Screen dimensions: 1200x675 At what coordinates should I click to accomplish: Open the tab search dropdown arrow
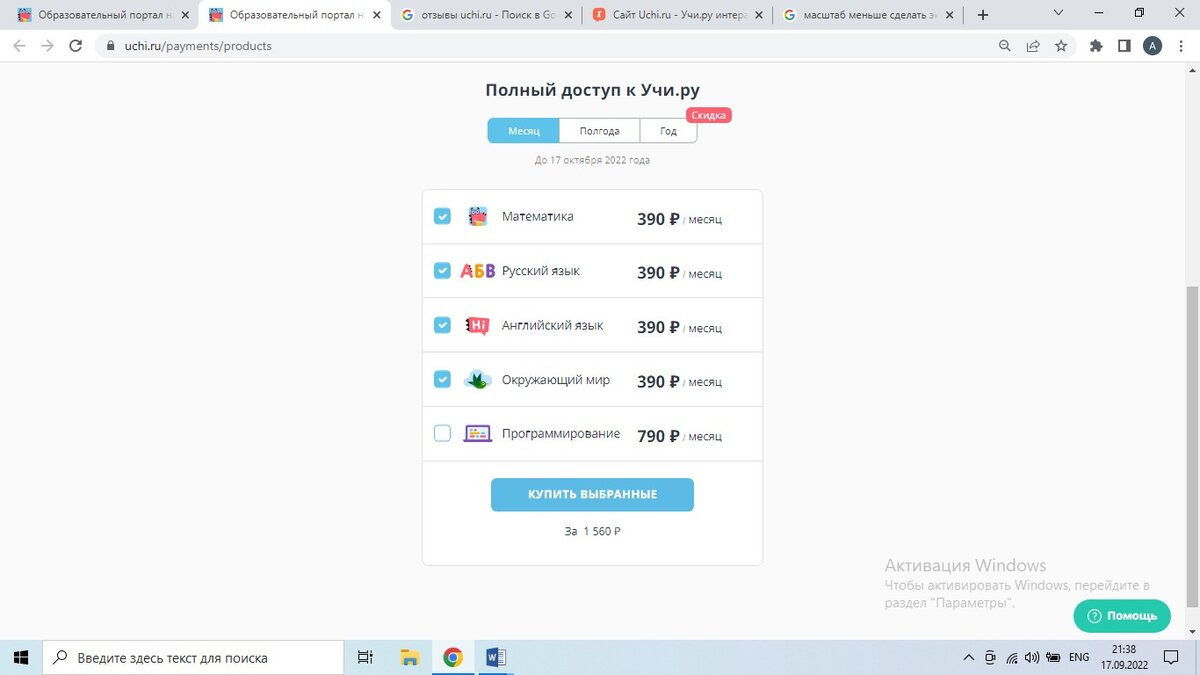(x=1059, y=12)
